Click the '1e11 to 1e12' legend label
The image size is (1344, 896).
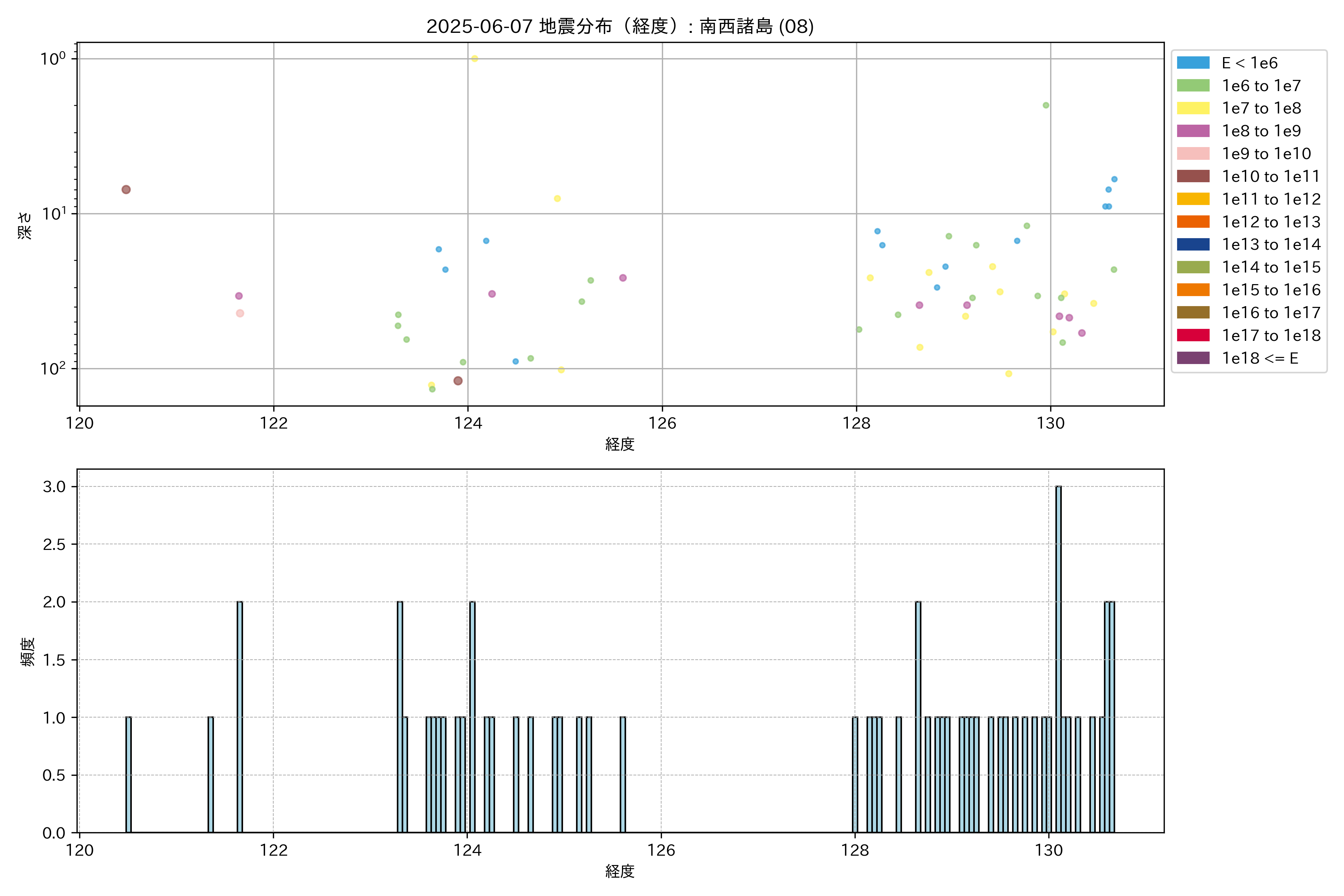(1271, 199)
